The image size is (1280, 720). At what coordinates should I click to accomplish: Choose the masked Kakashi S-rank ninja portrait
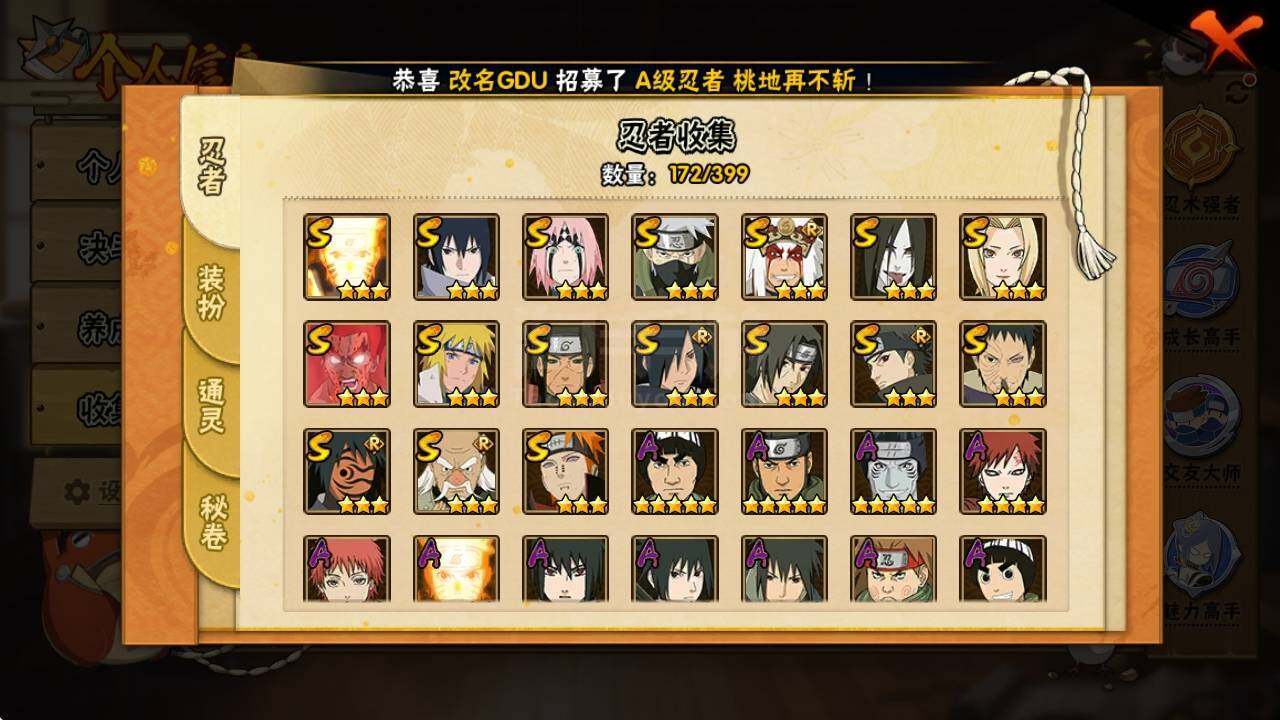point(674,257)
